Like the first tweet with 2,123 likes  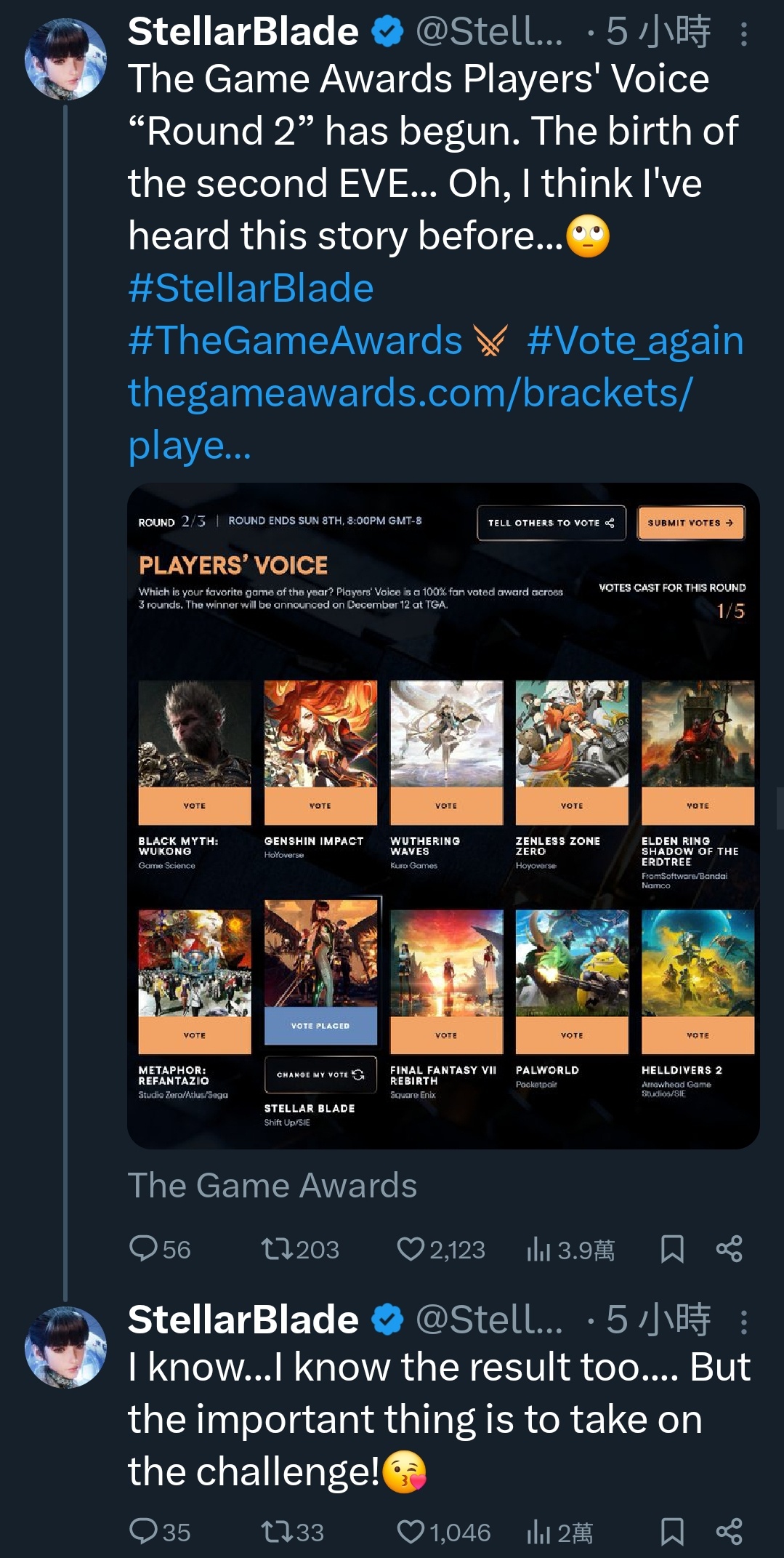411,1249
